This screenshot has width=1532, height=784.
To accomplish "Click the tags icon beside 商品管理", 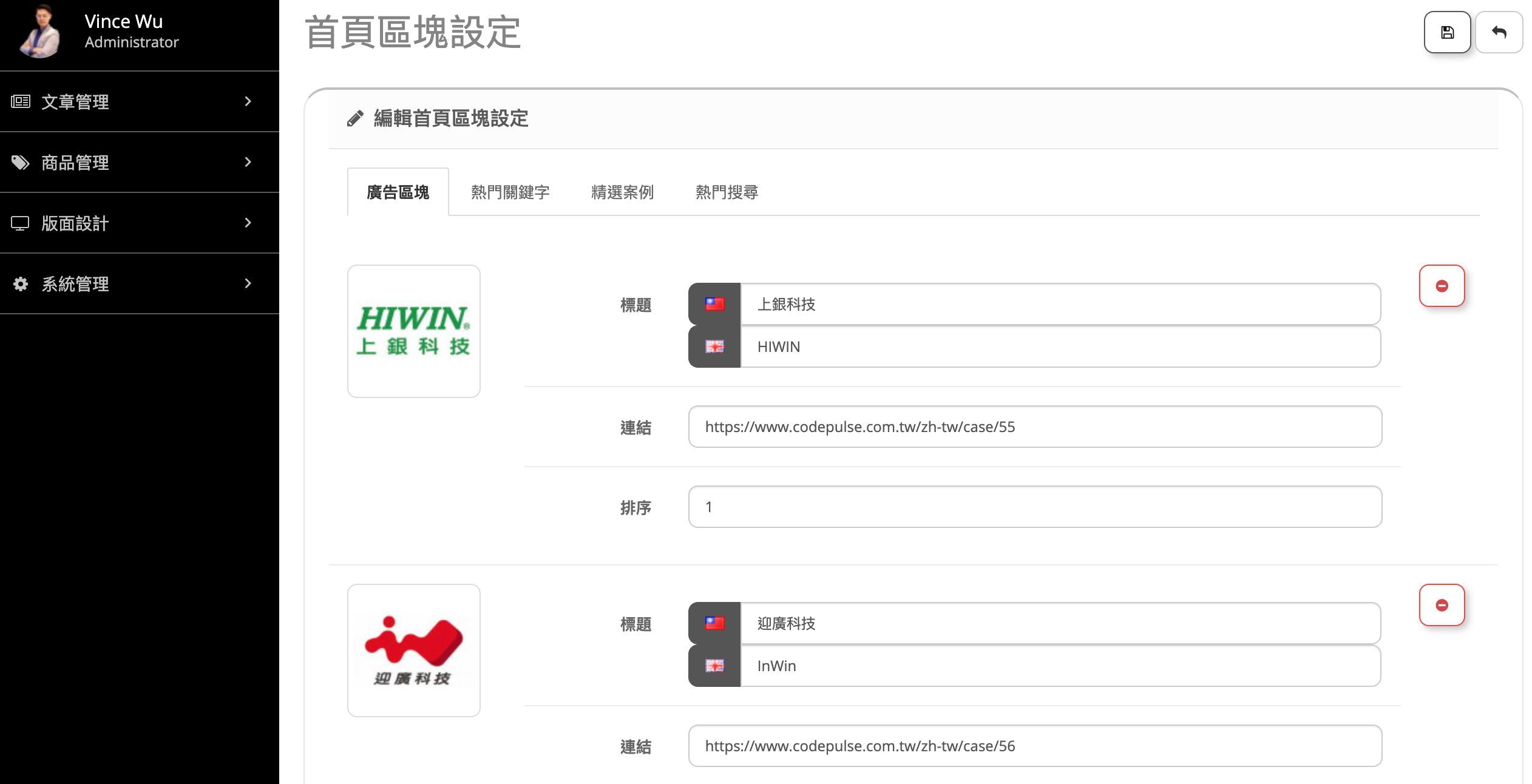I will (x=21, y=162).
